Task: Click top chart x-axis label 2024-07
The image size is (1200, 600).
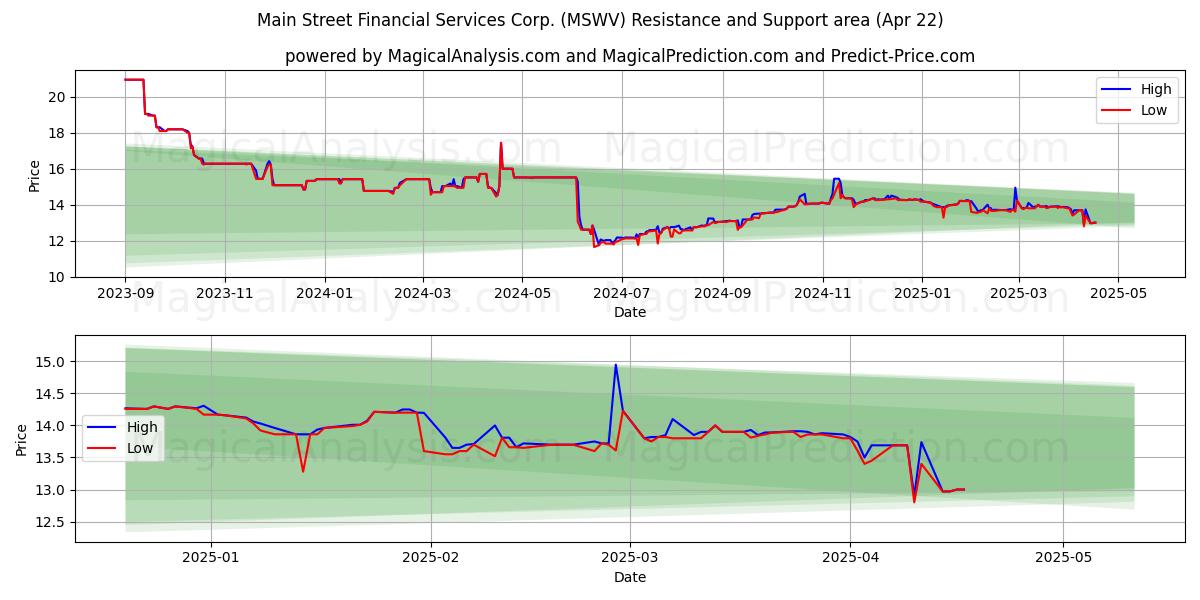Action: point(621,295)
